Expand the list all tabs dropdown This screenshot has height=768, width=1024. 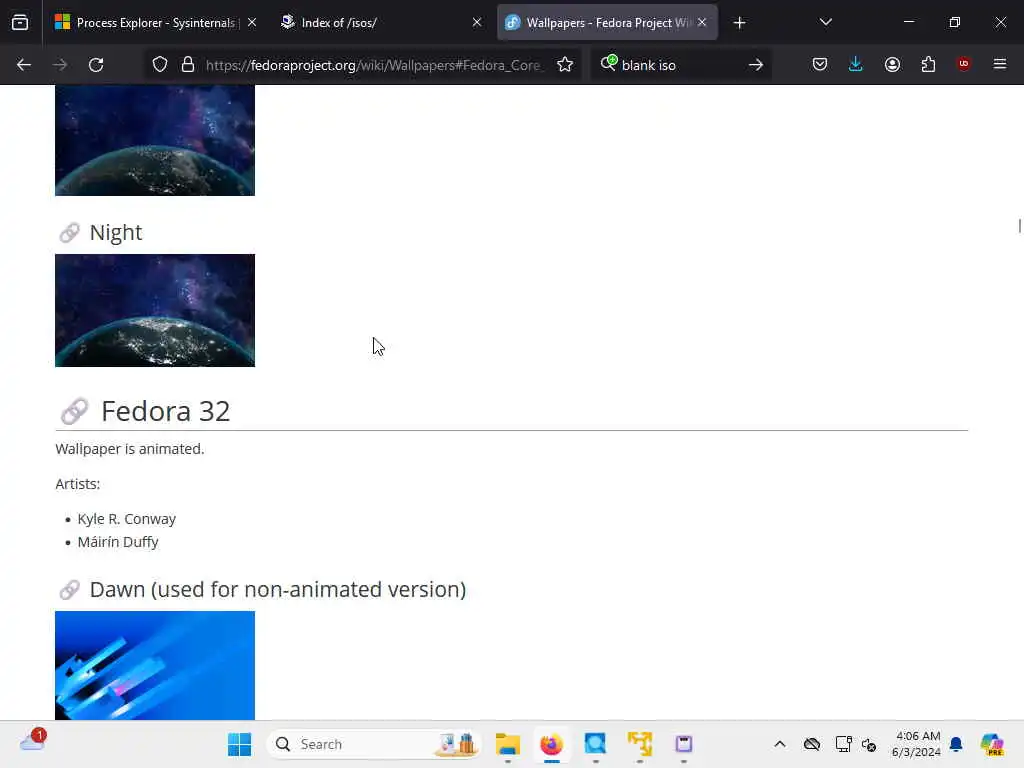click(x=825, y=23)
